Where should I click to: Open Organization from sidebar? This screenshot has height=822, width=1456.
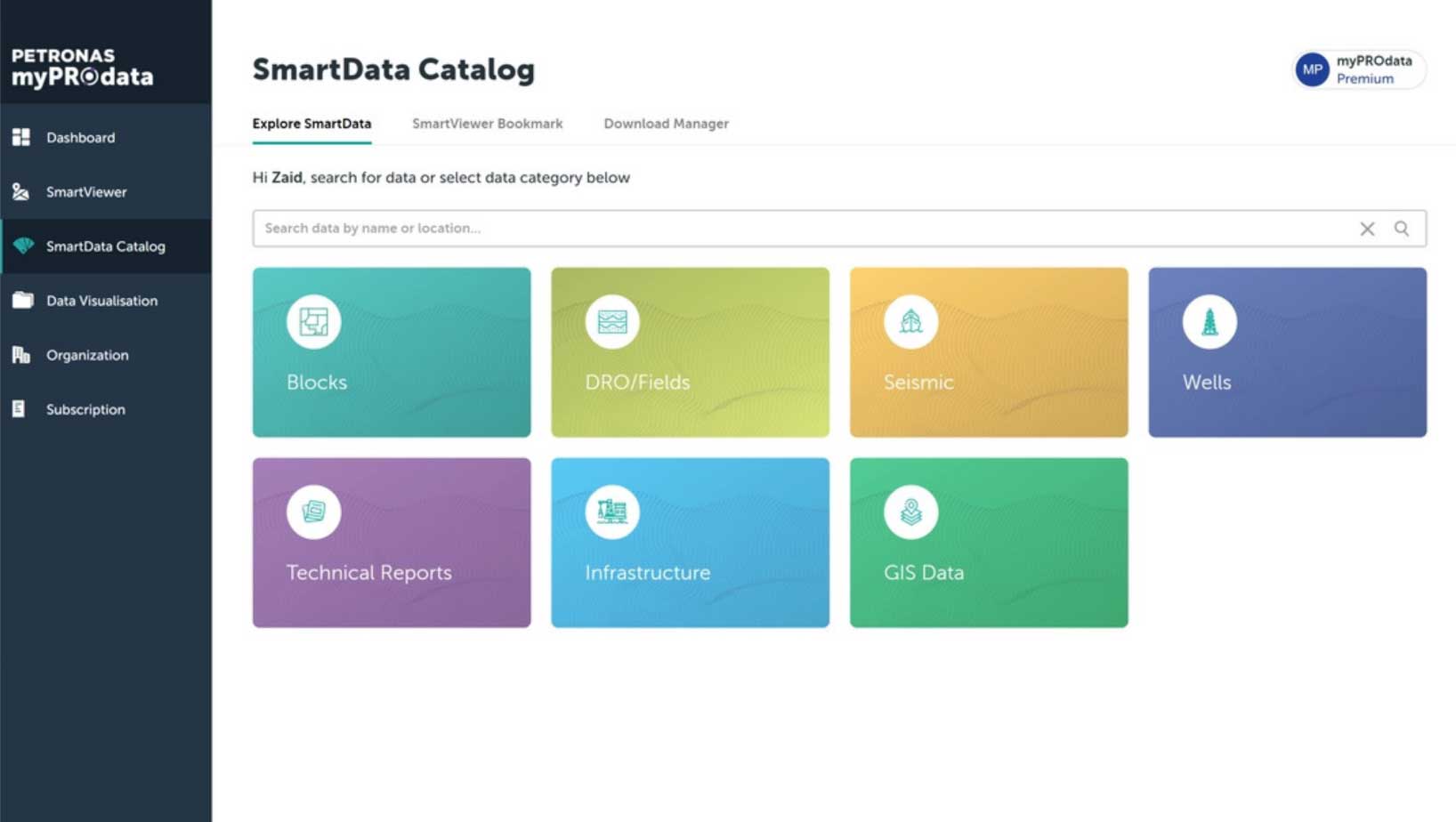[x=106, y=354]
